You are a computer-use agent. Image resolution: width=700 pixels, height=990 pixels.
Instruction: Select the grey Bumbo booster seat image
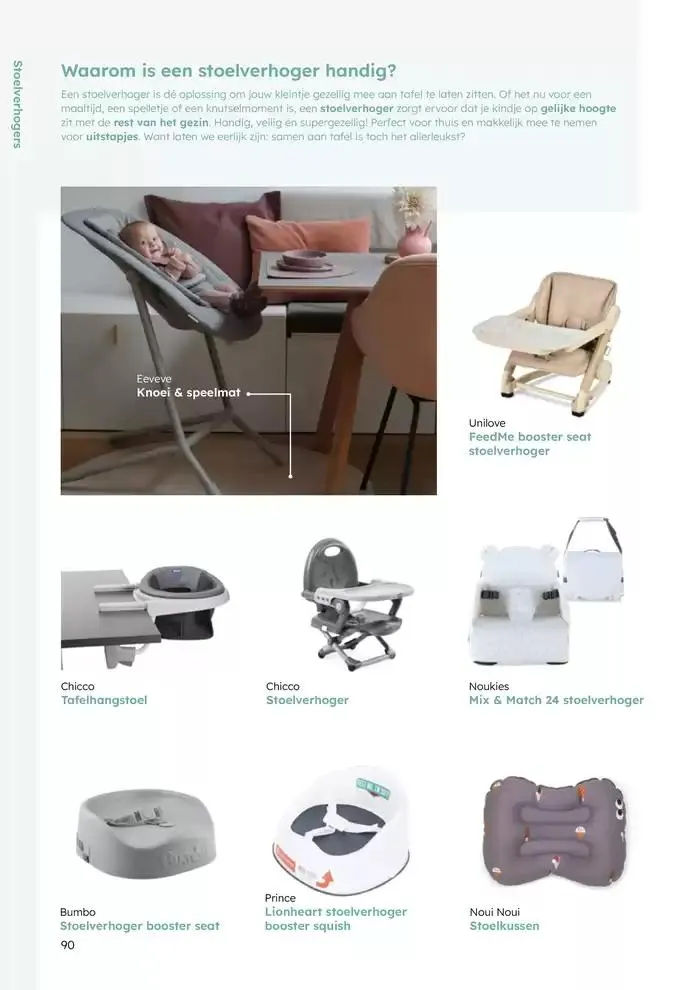[146, 833]
